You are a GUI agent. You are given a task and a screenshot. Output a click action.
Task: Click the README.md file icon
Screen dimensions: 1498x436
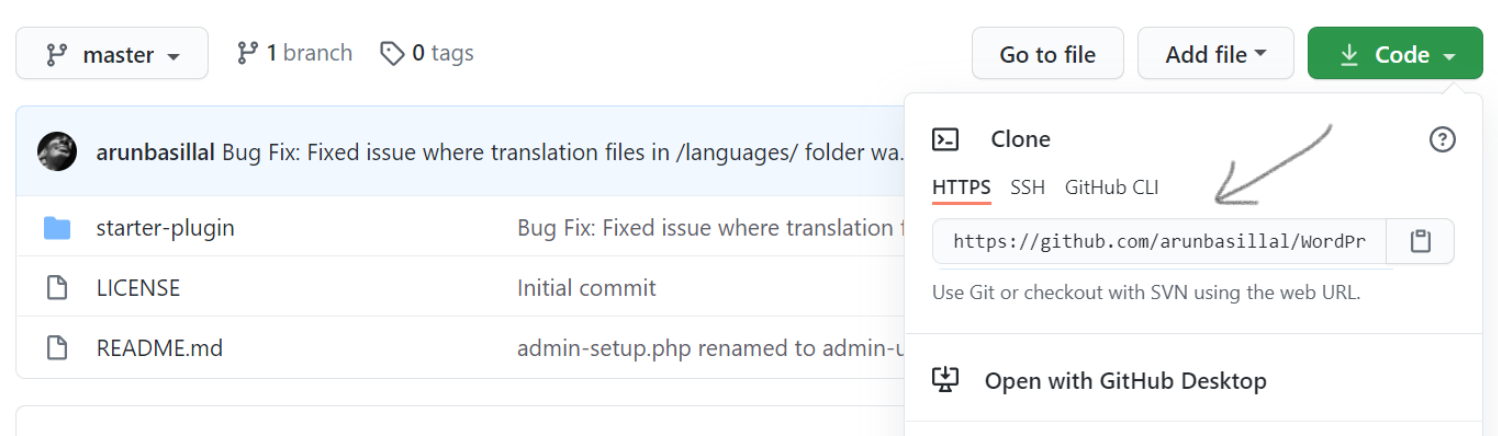tap(57, 348)
